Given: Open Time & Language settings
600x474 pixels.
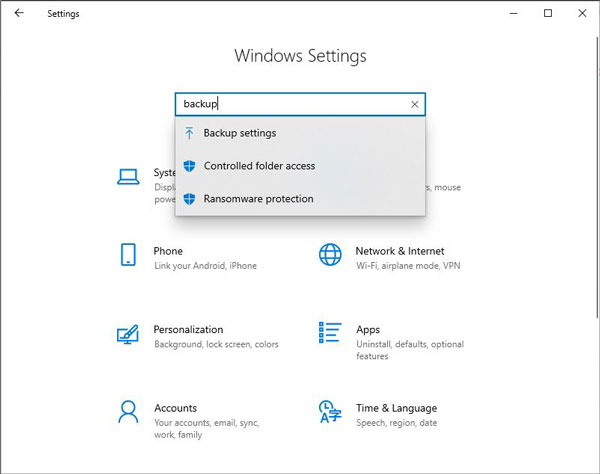Looking at the screenshot, I should coord(378,415).
